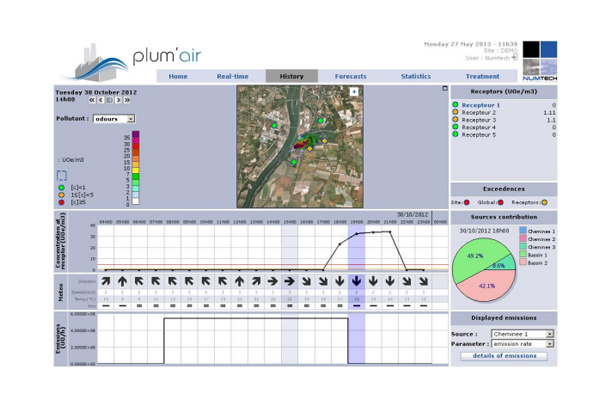Click the wind direction arrow at 19h00

click(355, 282)
